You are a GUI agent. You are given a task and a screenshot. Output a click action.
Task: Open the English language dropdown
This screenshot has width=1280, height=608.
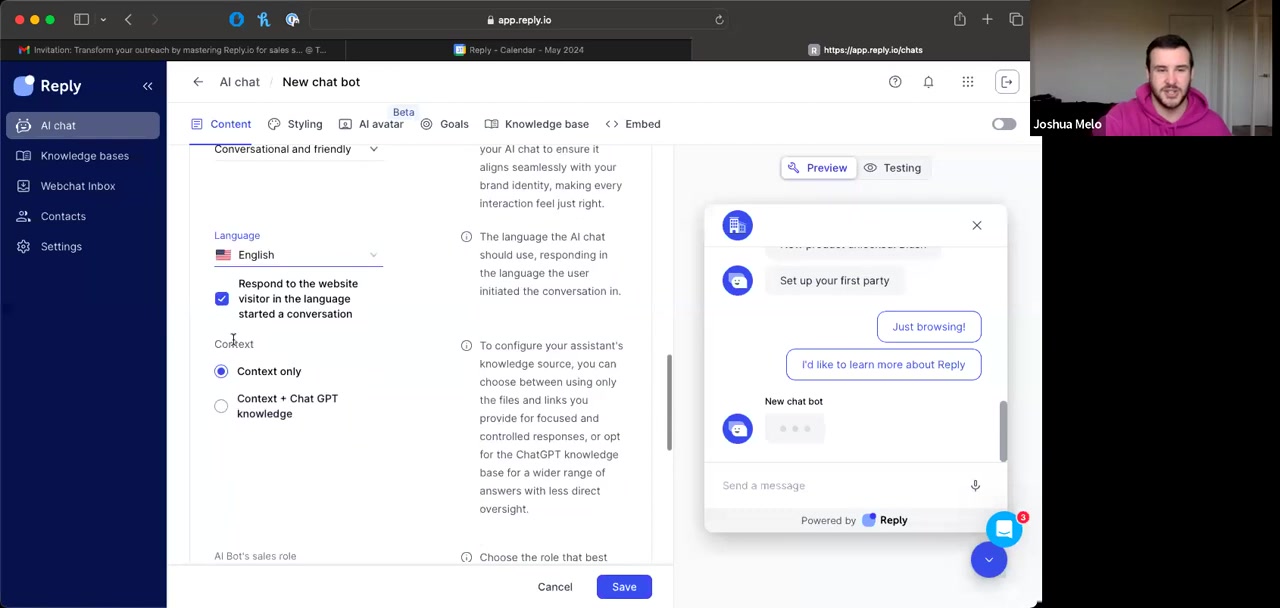297,255
